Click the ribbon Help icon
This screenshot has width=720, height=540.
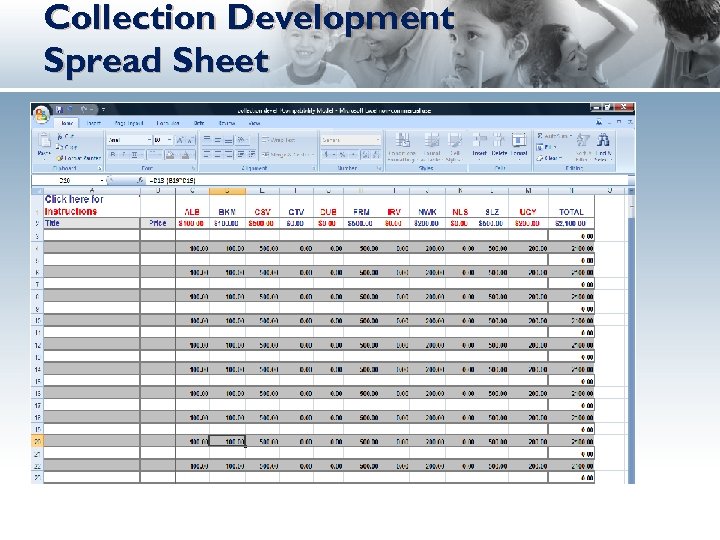599,123
